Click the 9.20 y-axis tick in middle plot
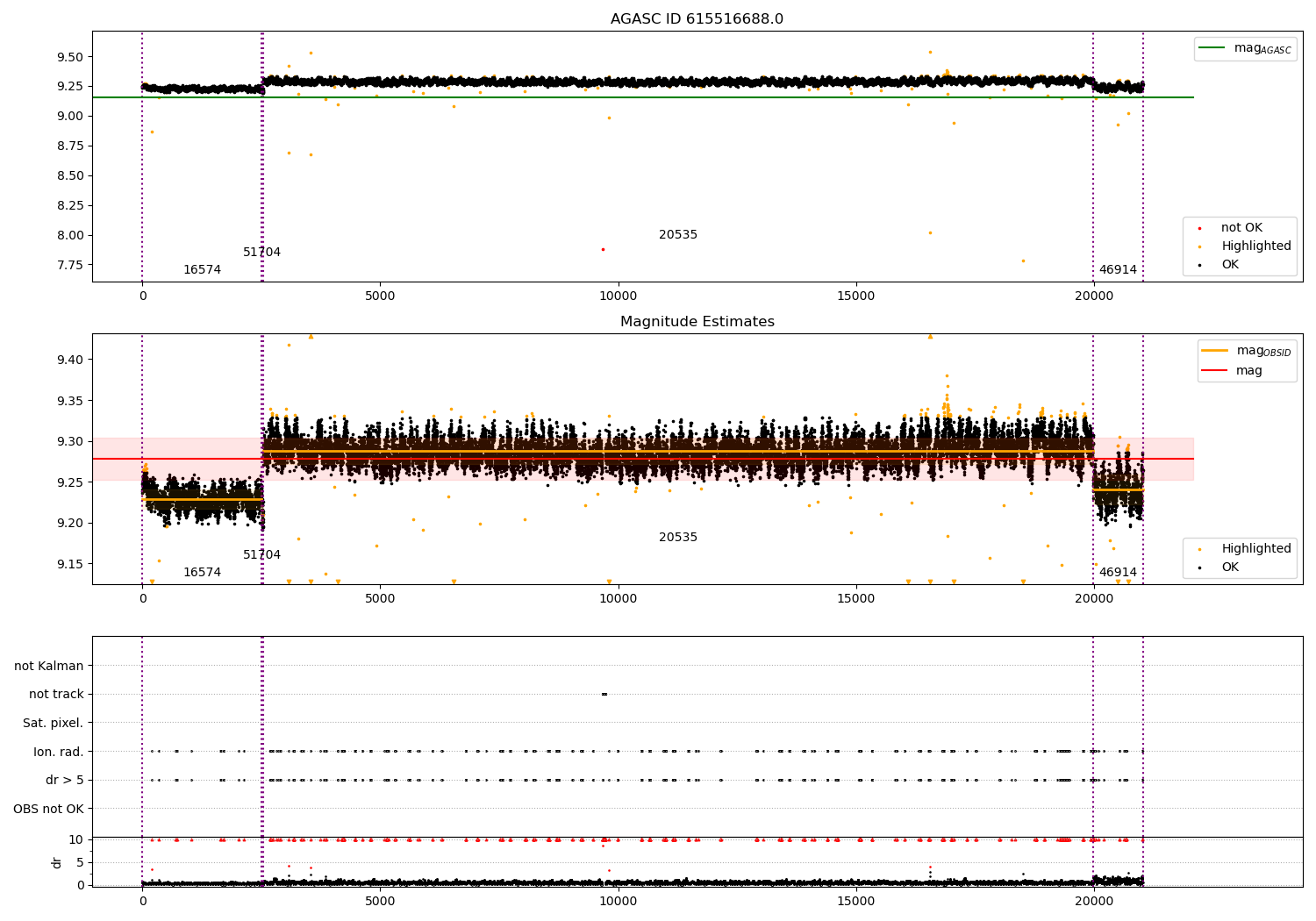This screenshot has width=1316, height=921. point(69,523)
